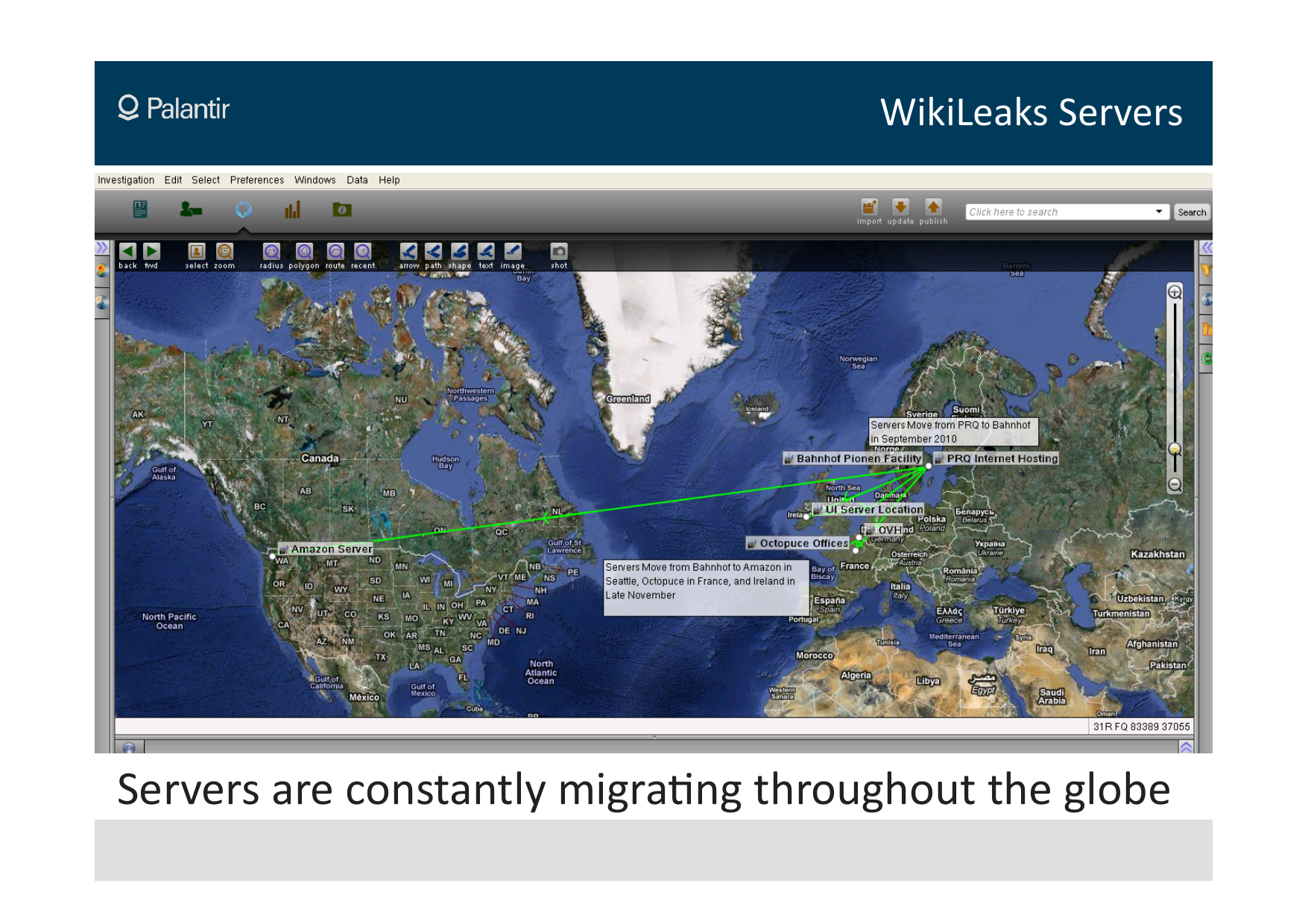The width and height of the screenshot is (1308, 924).
Task: Zoom in with the plus magnifier
Action: pos(1175,292)
